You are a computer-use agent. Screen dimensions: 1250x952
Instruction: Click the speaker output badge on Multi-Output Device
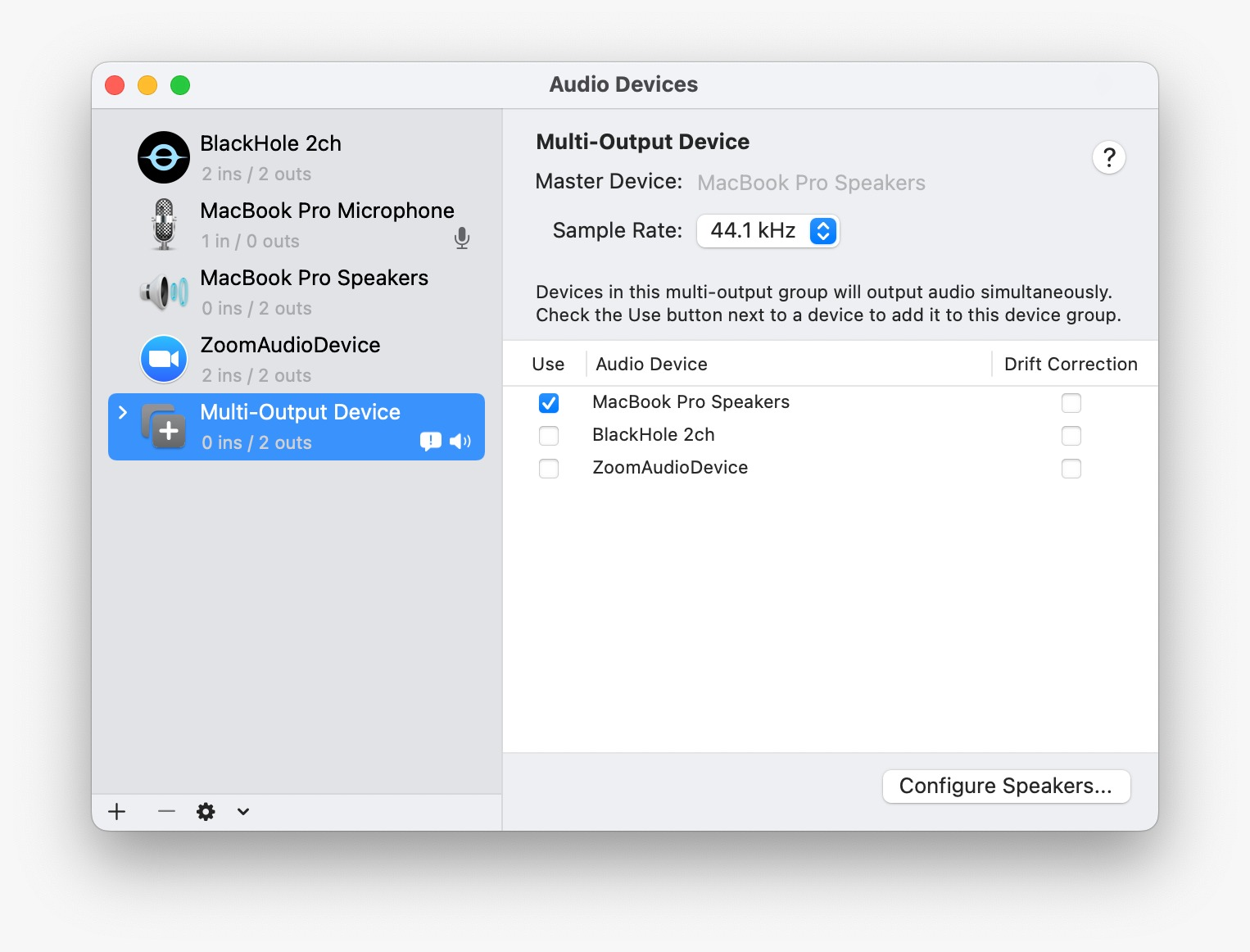[460, 442]
